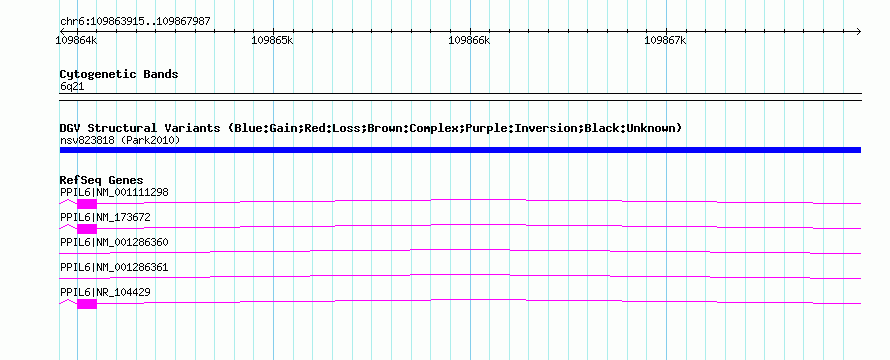Open the PPIL6|NM_001286360 transcript label
Image resolution: width=890 pixels, height=360 pixels.
coord(114,242)
